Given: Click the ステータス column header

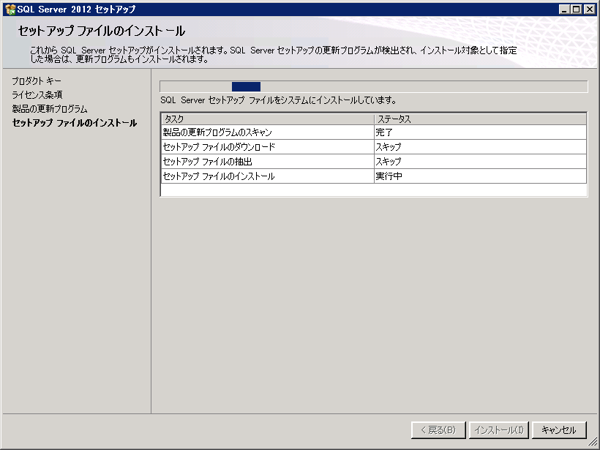Looking at the screenshot, I should point(480,119).
